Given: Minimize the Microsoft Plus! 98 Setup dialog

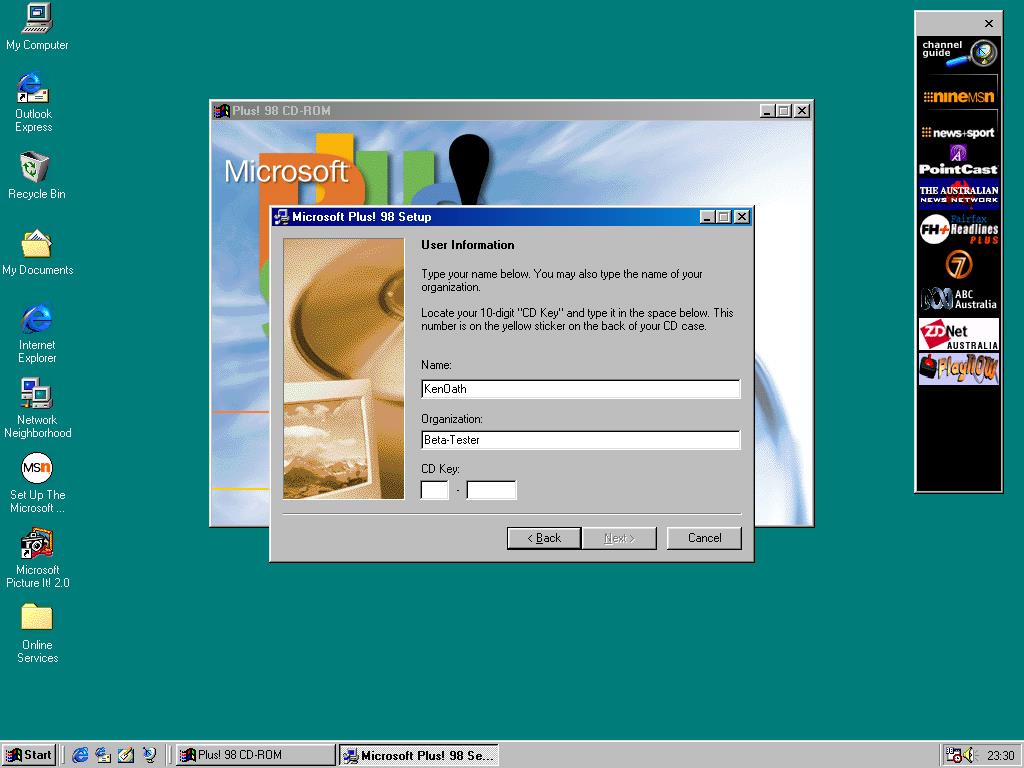Looking at the screenshot, I should tap(707, 217).
